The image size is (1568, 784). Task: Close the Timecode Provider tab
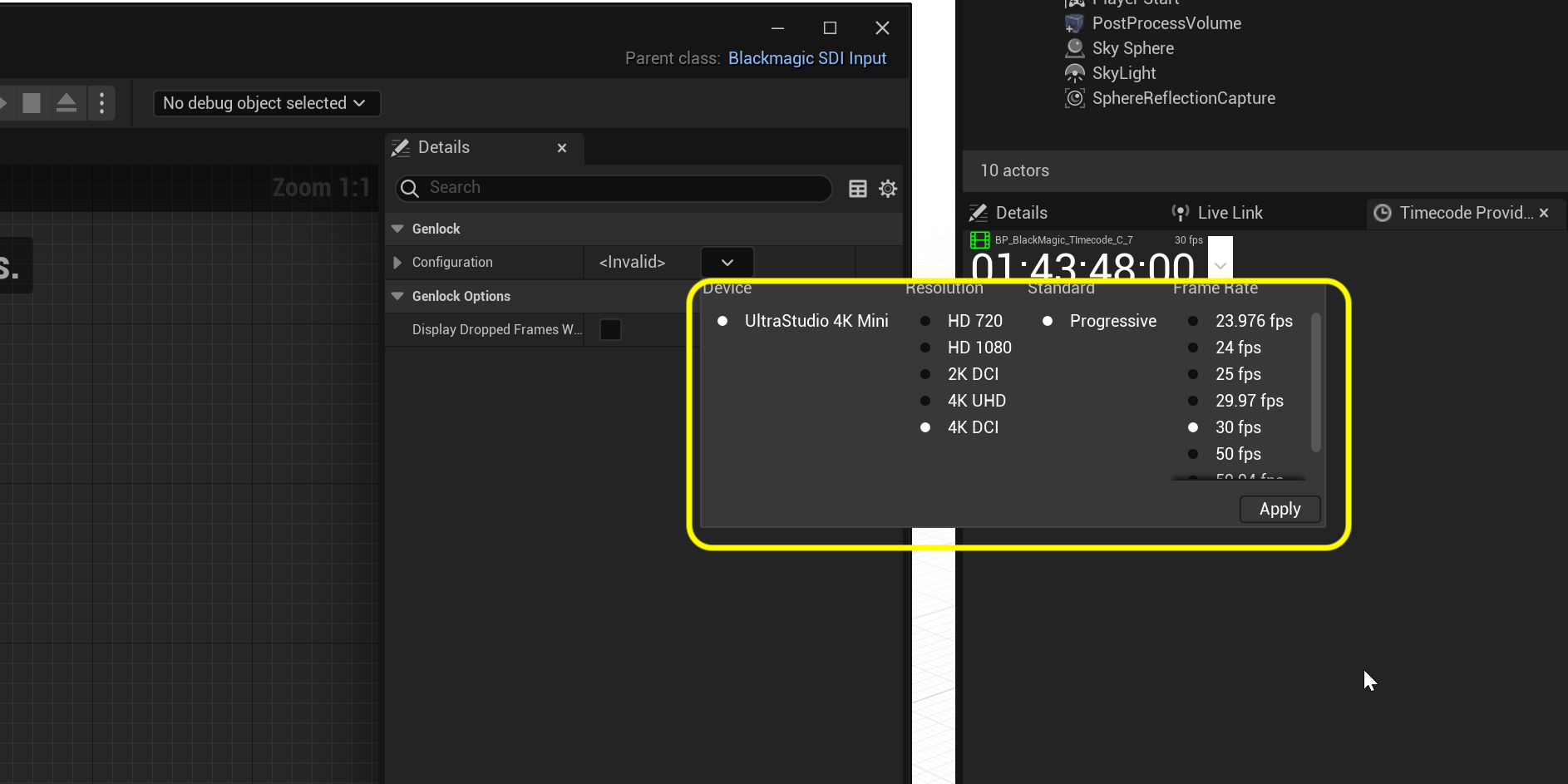[x=1544, y=213]
